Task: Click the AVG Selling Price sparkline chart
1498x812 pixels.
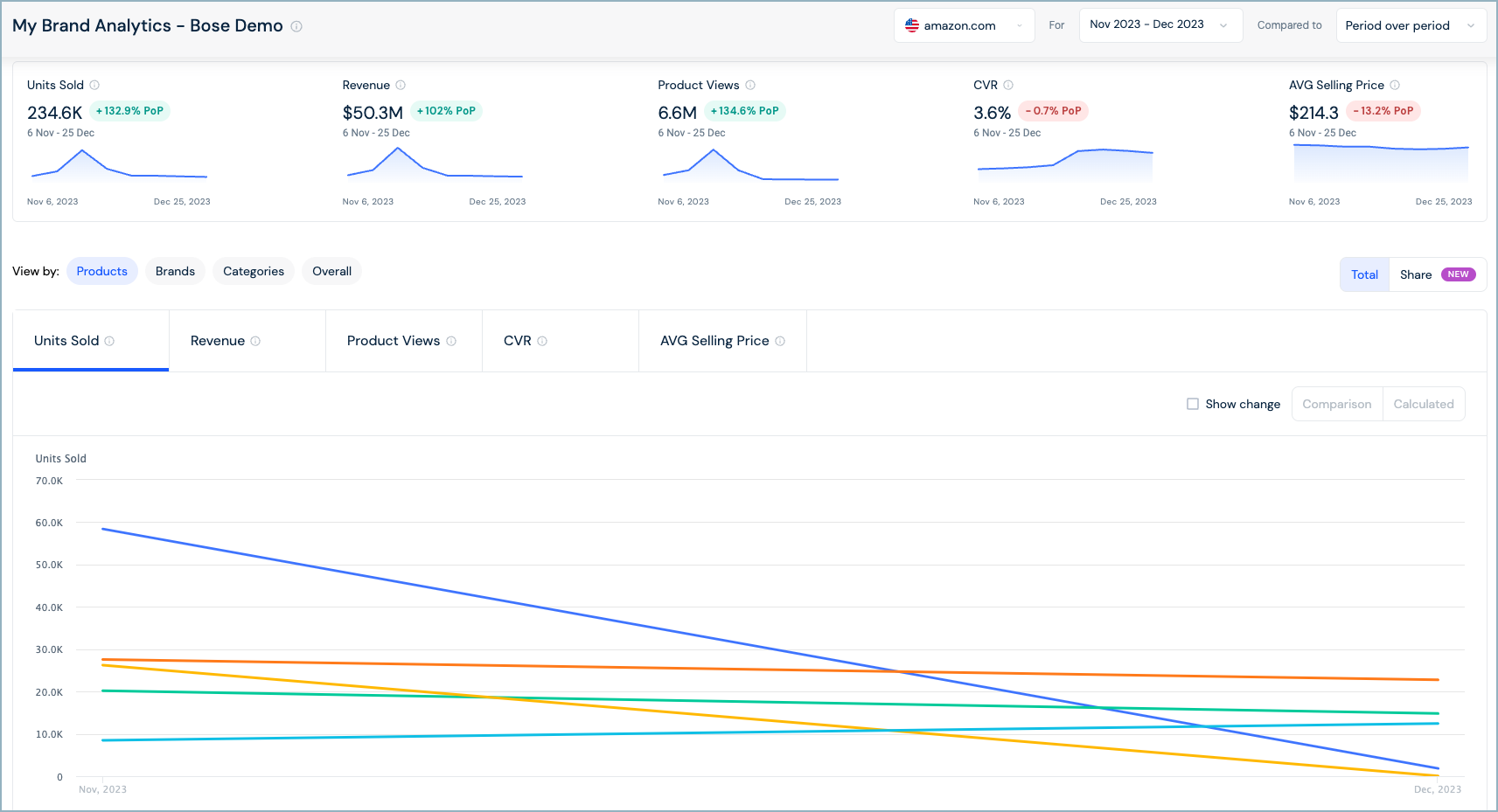Action: click(1381, 163)
